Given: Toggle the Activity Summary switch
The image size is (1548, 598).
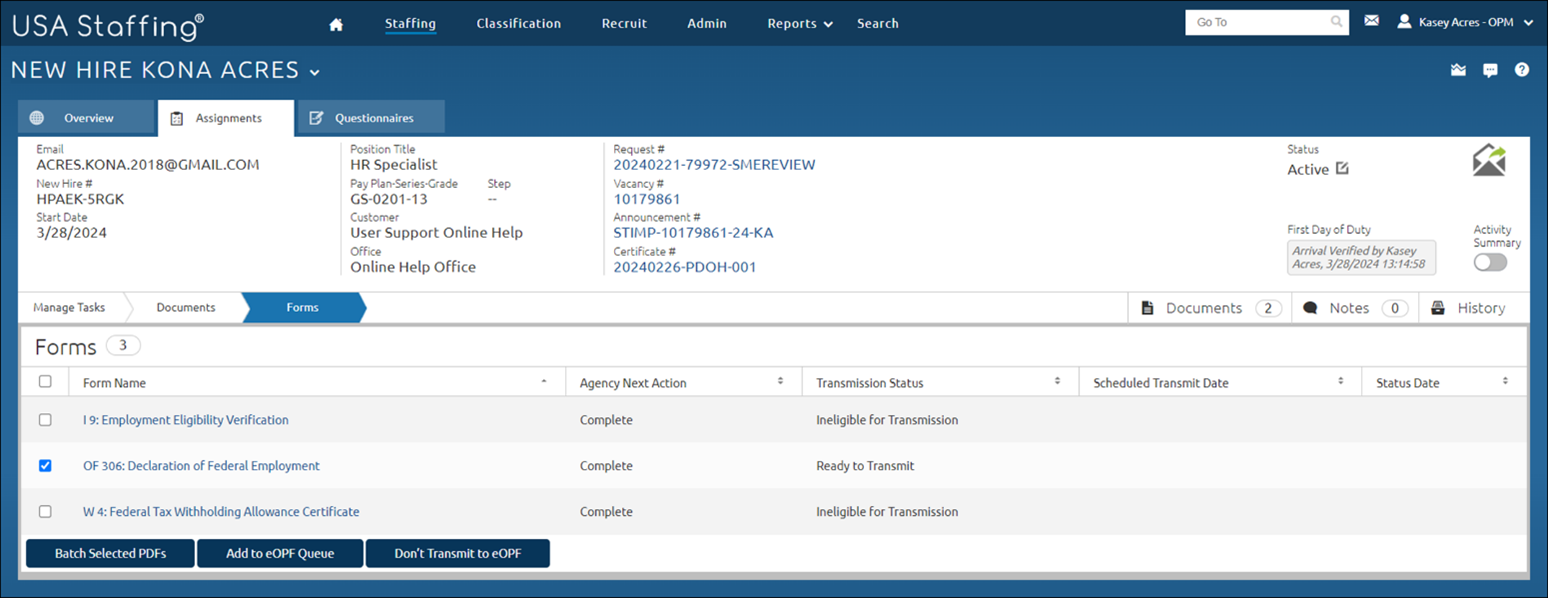Looking at the screenshot, I should click(x=1490, y=262).
